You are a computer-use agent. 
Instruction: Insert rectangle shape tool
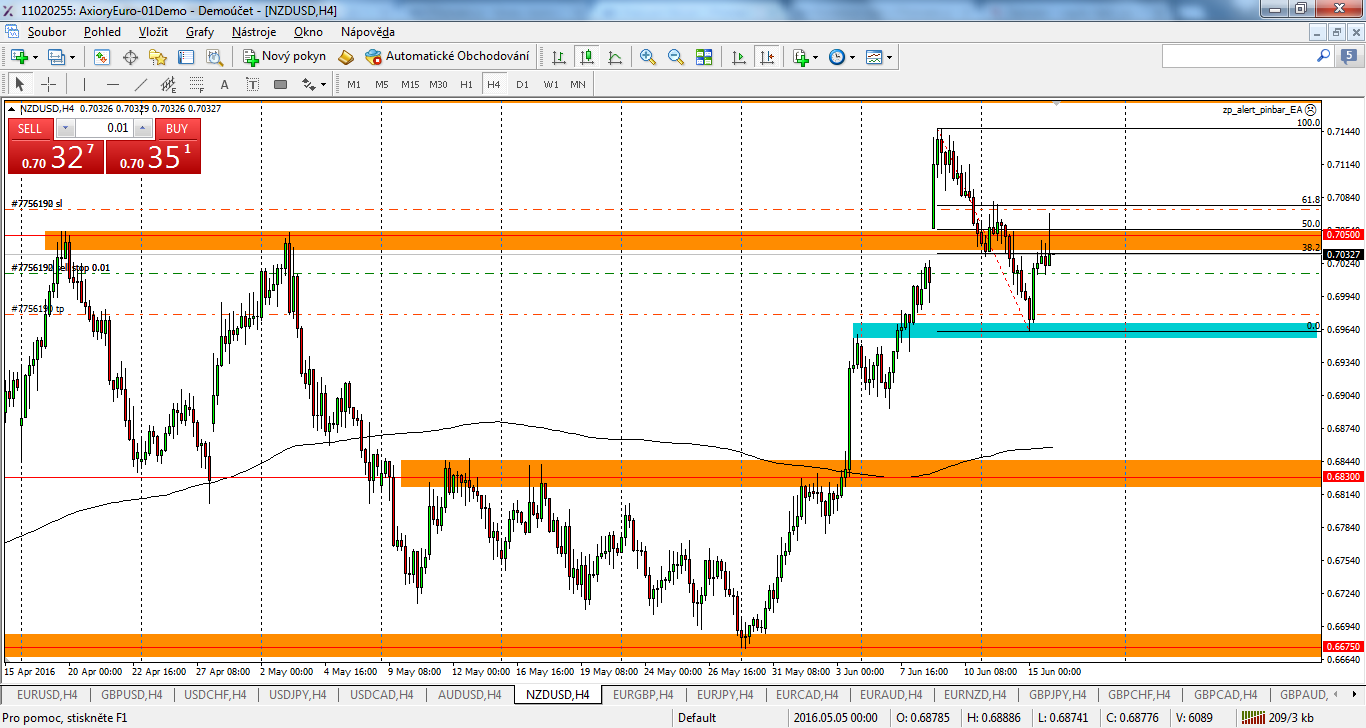280,84
